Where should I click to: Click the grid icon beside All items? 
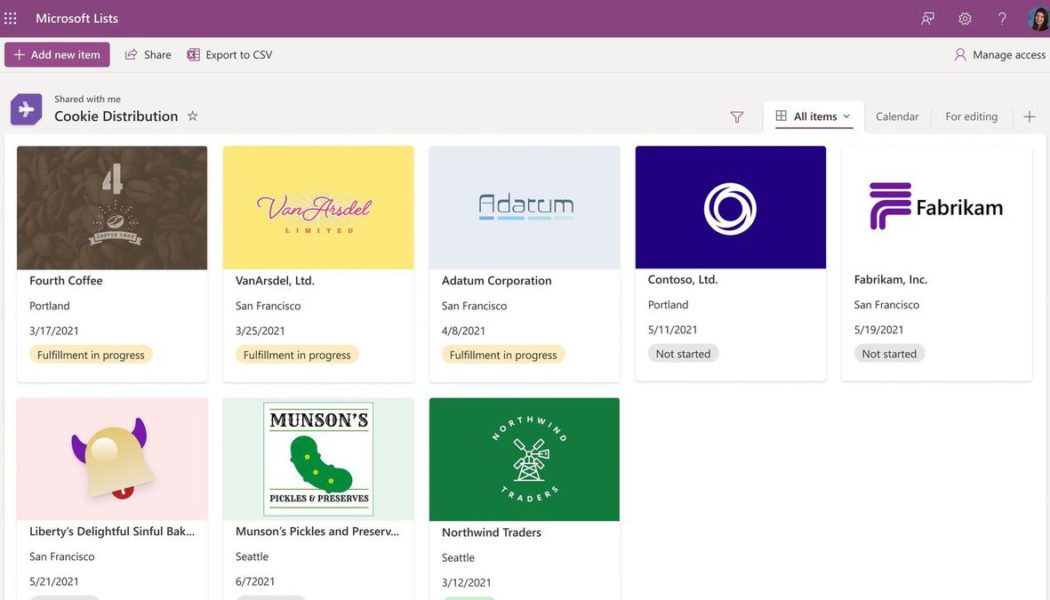(x=782, y=116)
